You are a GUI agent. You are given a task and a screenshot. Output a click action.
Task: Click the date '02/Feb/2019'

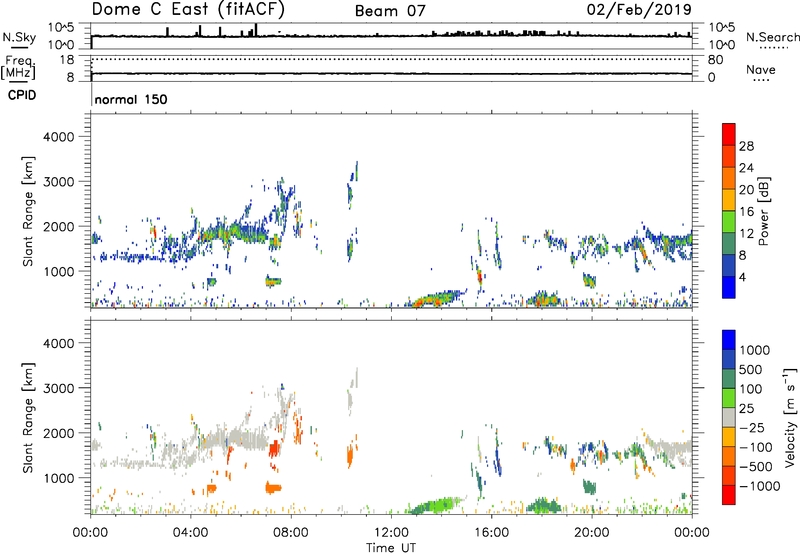(639, 9)
